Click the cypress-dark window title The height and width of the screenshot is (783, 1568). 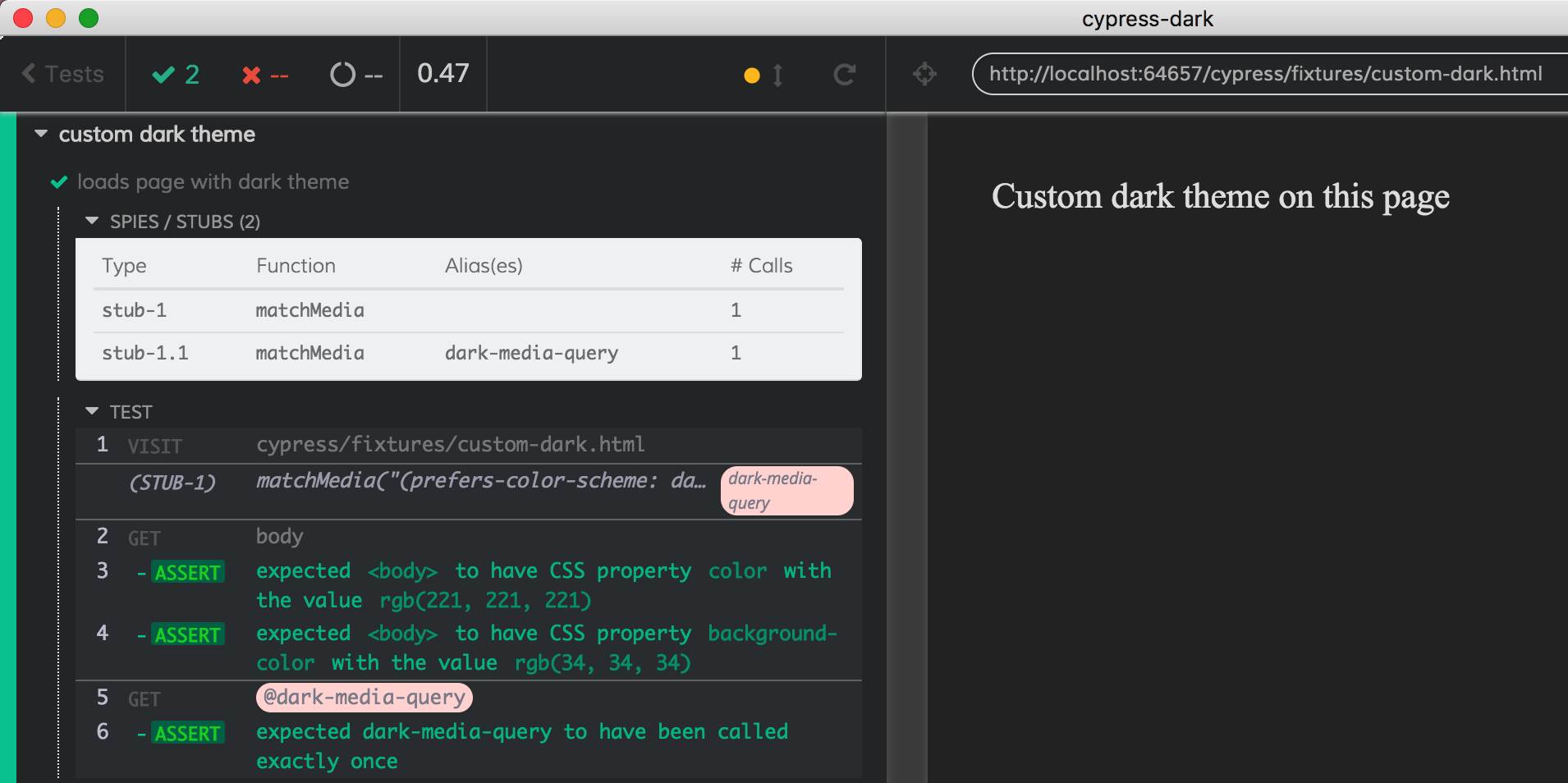pos(1147,18)
